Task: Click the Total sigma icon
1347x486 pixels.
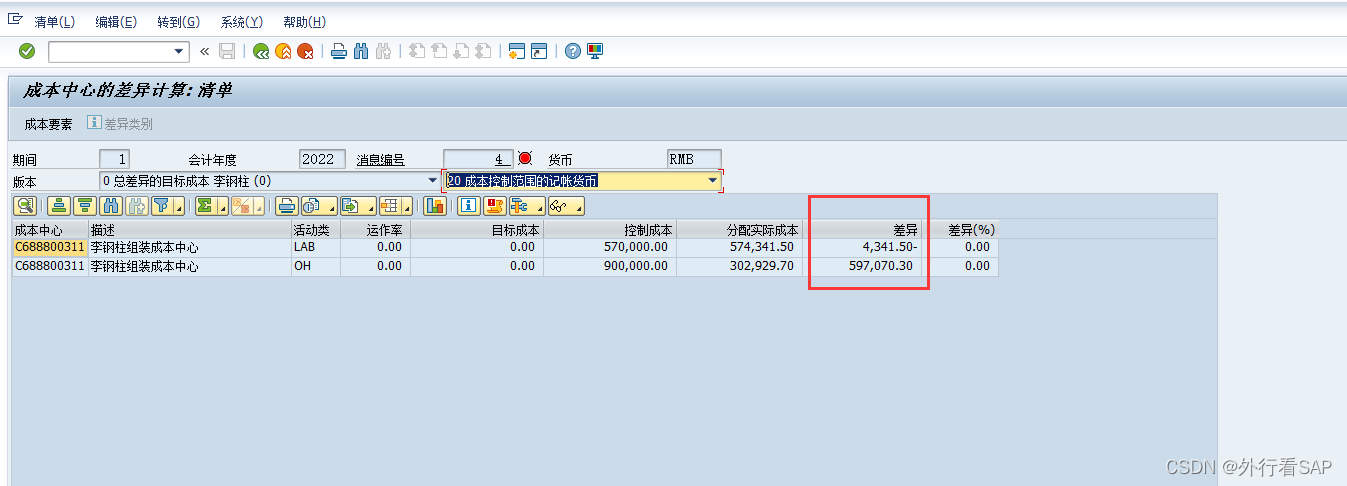Action: coord(205,206)
